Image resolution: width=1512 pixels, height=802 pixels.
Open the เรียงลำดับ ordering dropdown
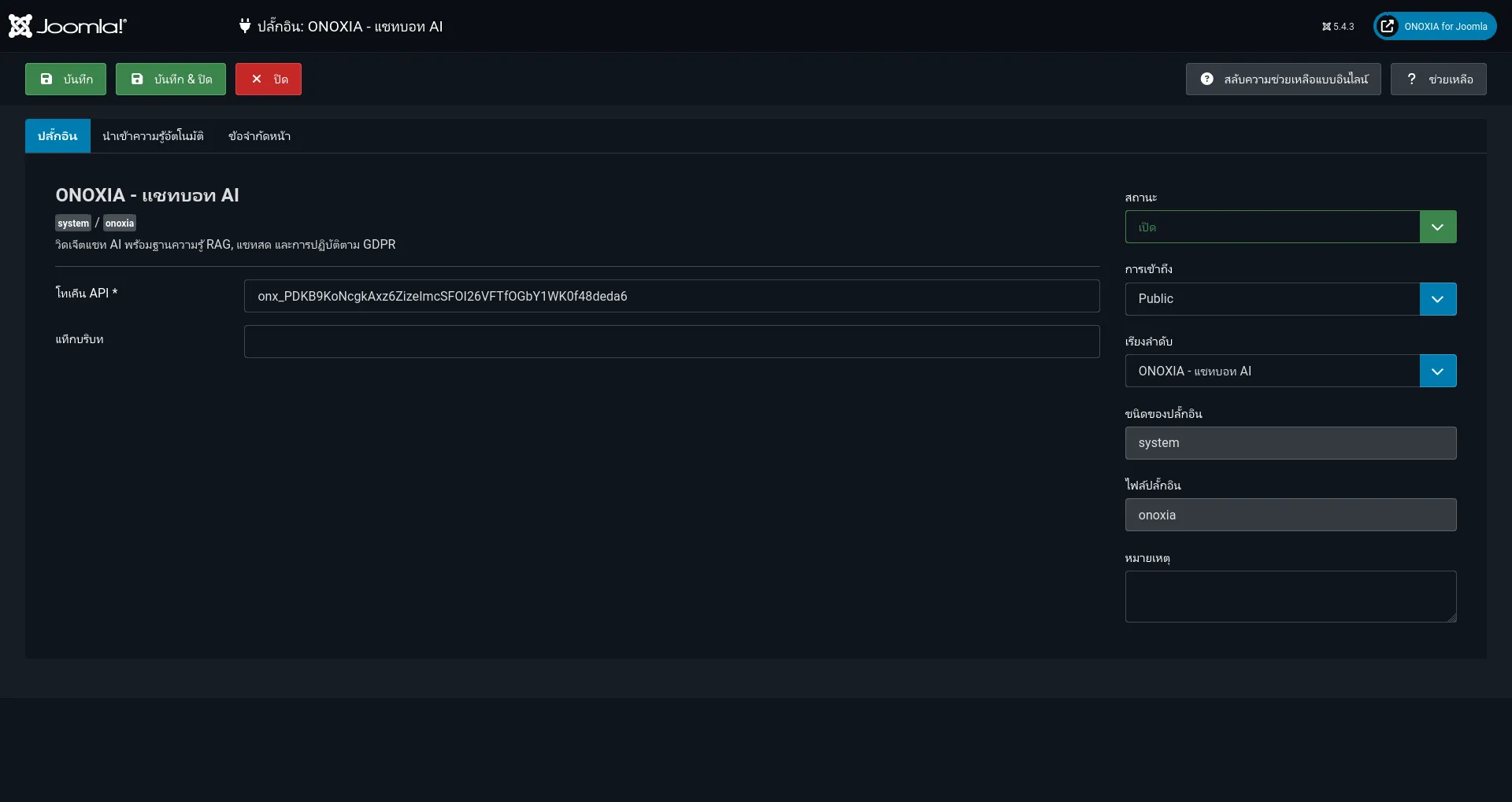pyautogui.click(x=1291, y=371)
